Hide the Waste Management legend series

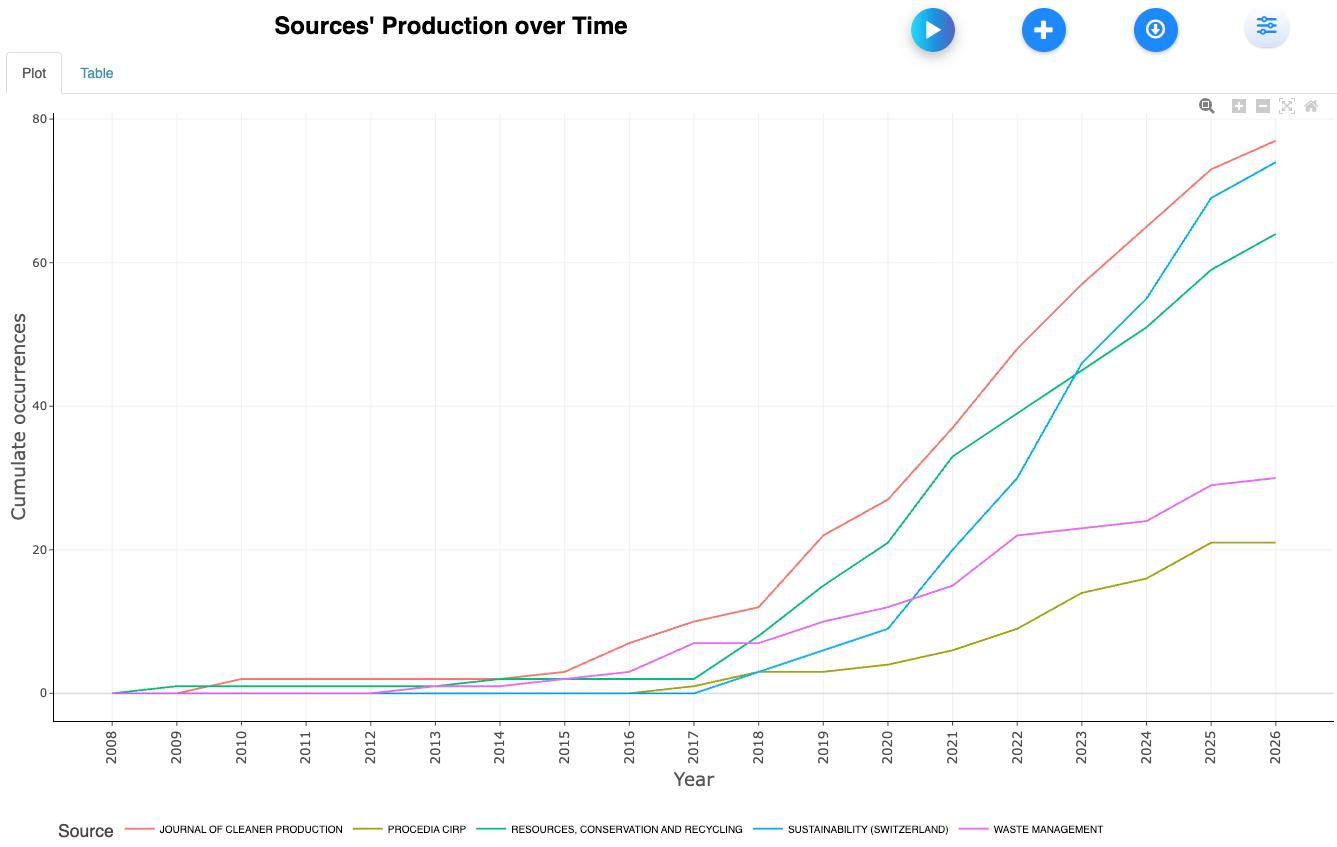click(x=1048, y=829)
